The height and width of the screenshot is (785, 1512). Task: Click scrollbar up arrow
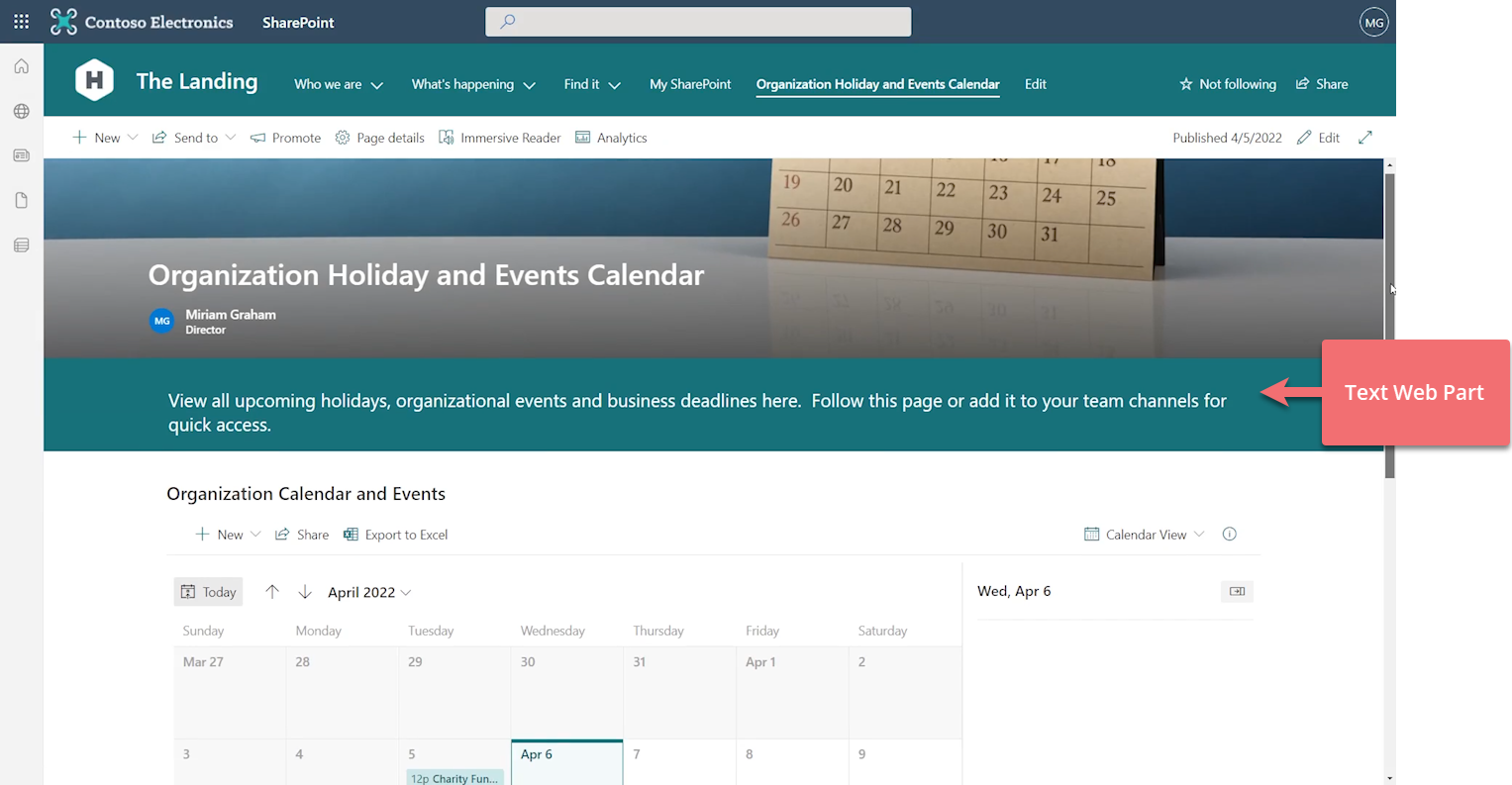pos(1390,165)
